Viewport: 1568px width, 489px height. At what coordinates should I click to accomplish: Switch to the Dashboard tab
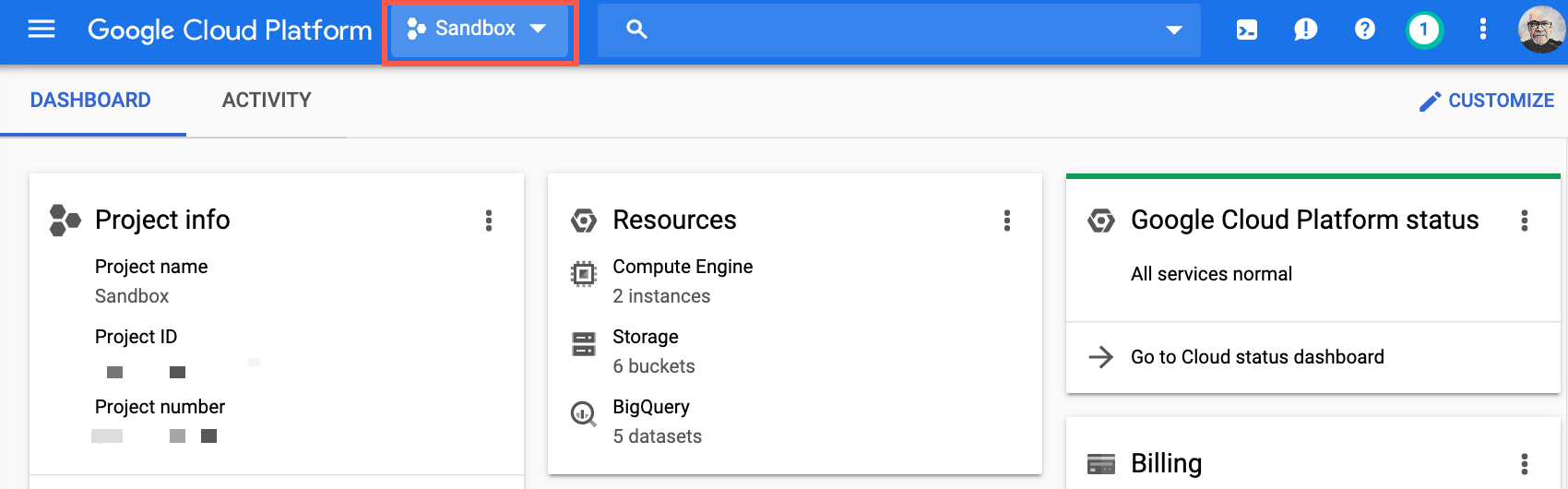tap(90, 101)
